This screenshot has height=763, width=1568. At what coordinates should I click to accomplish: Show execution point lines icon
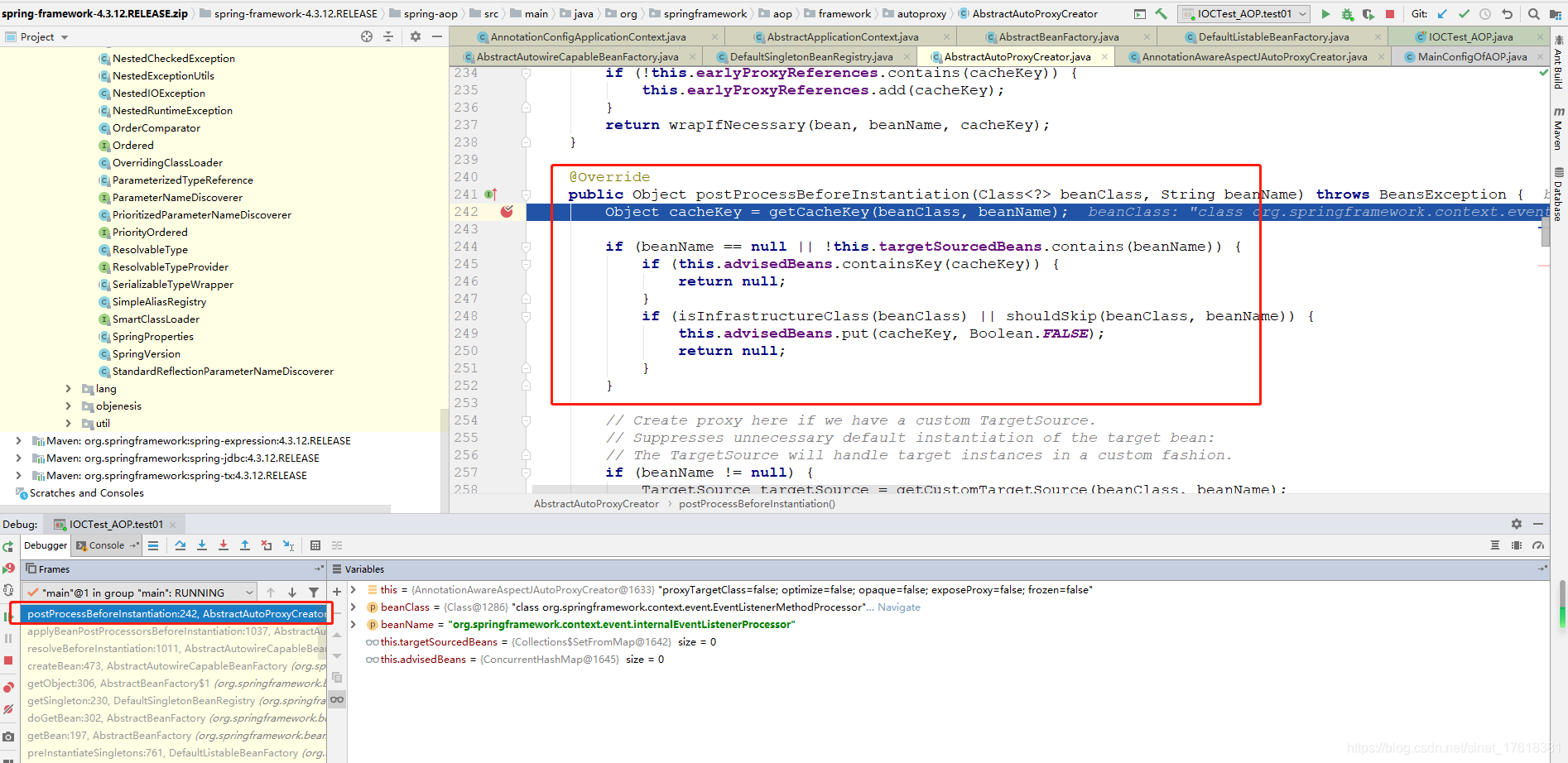click(x=153, y=545)
